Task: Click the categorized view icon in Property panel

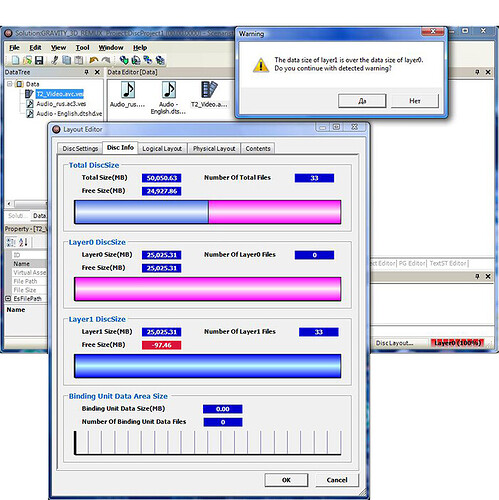Action: 11,242
